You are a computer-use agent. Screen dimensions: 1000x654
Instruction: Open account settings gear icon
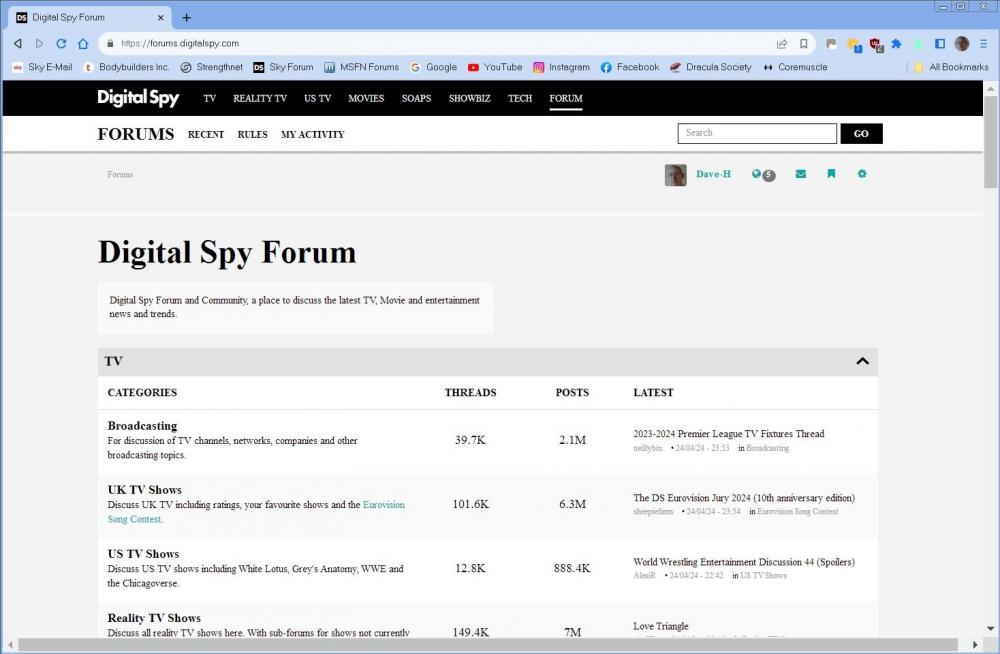862,174
